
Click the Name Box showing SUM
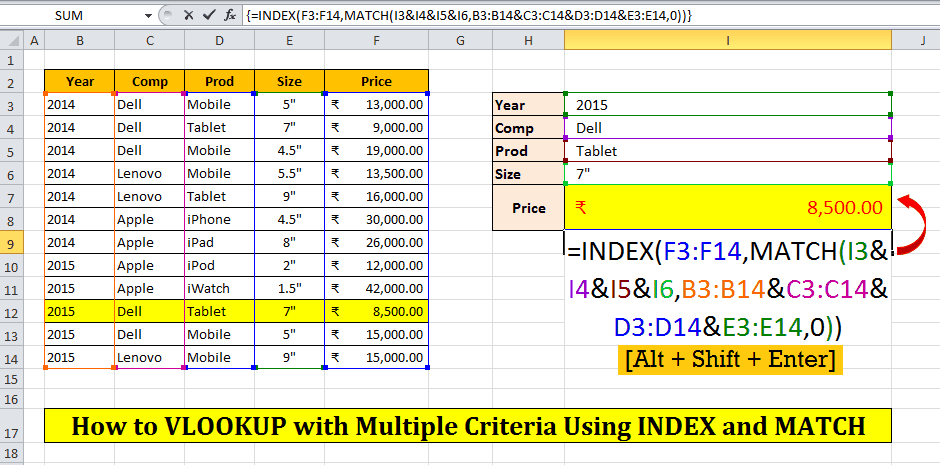[71, 16]
